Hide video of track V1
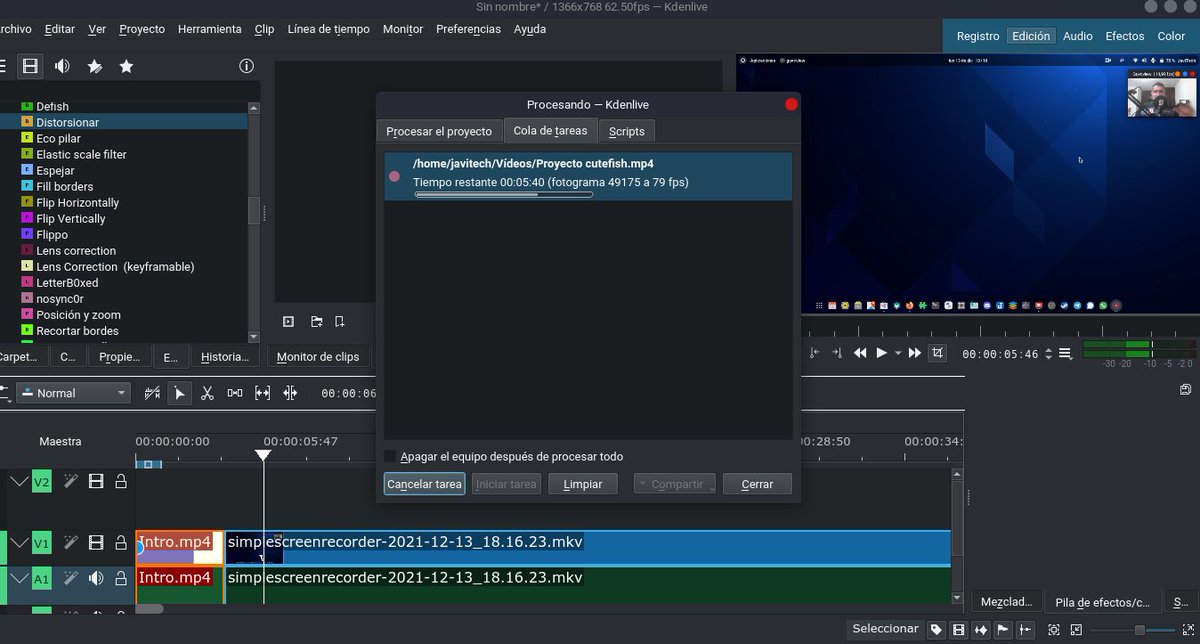Screen dimensions: 1200x644 96,543
